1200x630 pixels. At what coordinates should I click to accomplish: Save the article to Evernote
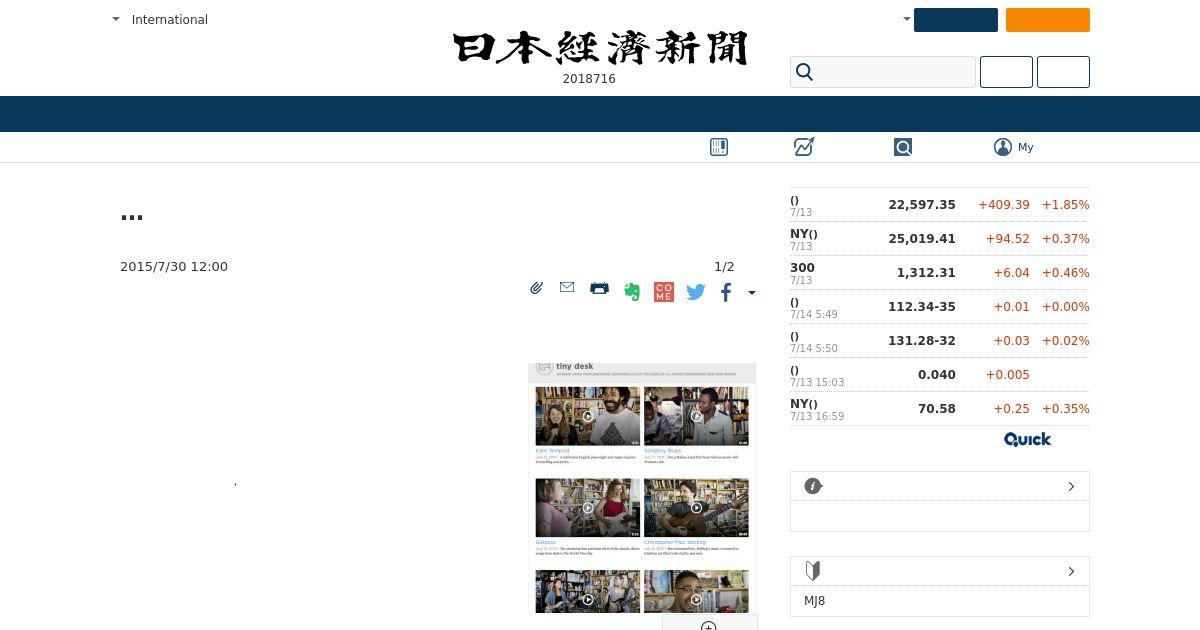click(x=632, y=292)
